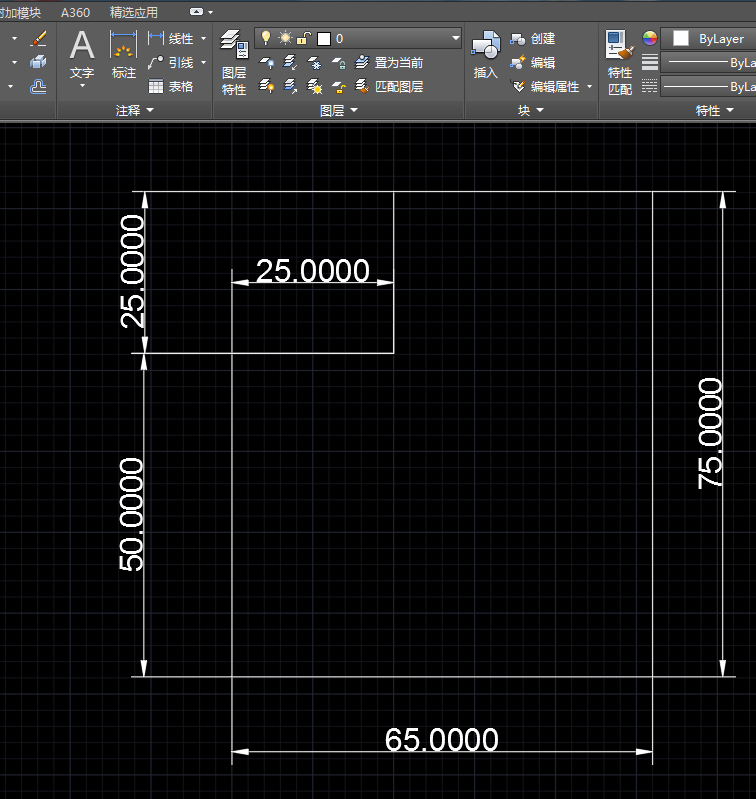
Task: Open the ByLayer lineweight dropdown
Action: click(x=709, y=63)
